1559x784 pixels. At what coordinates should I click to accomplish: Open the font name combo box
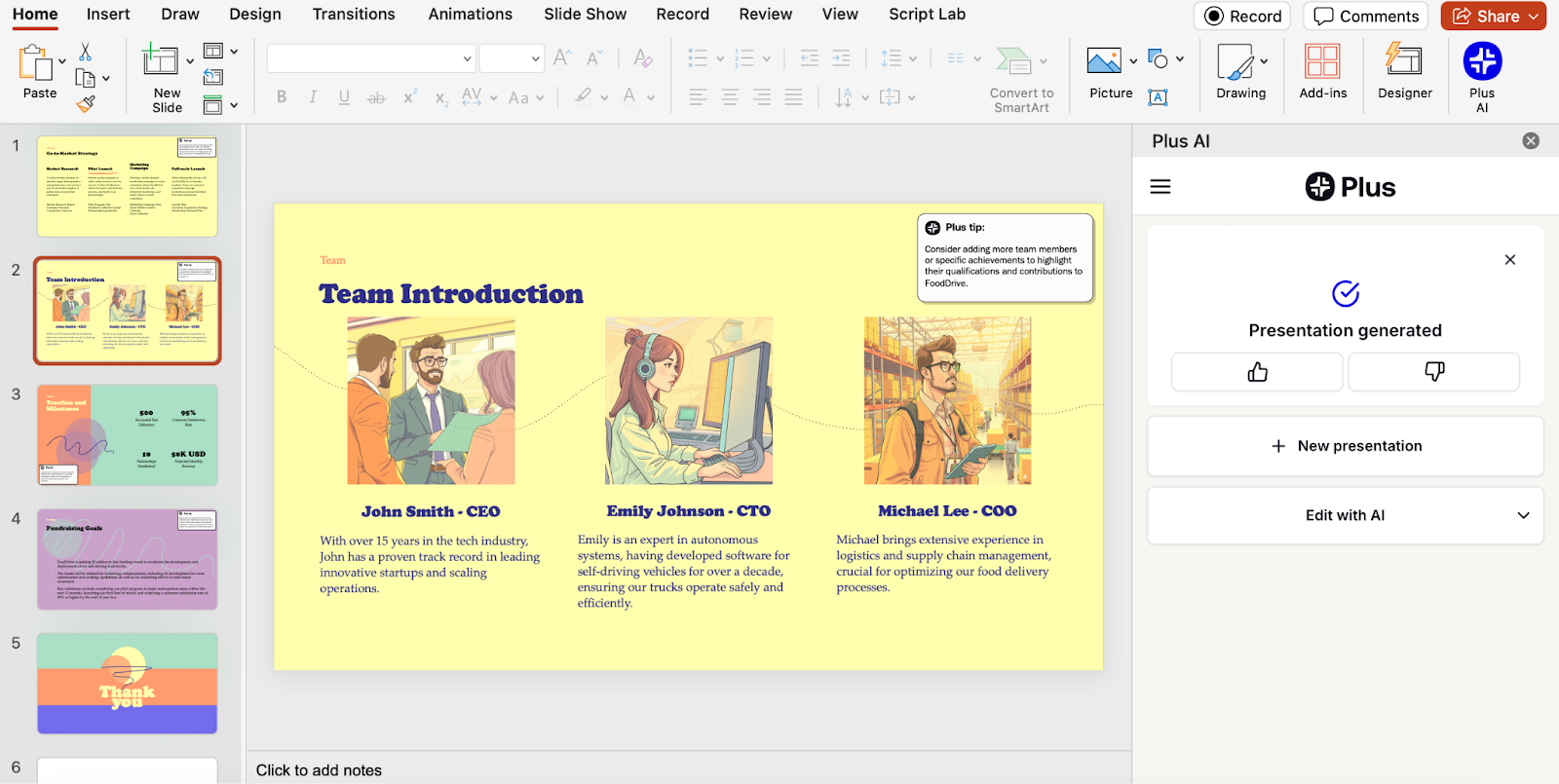[370, 58]
